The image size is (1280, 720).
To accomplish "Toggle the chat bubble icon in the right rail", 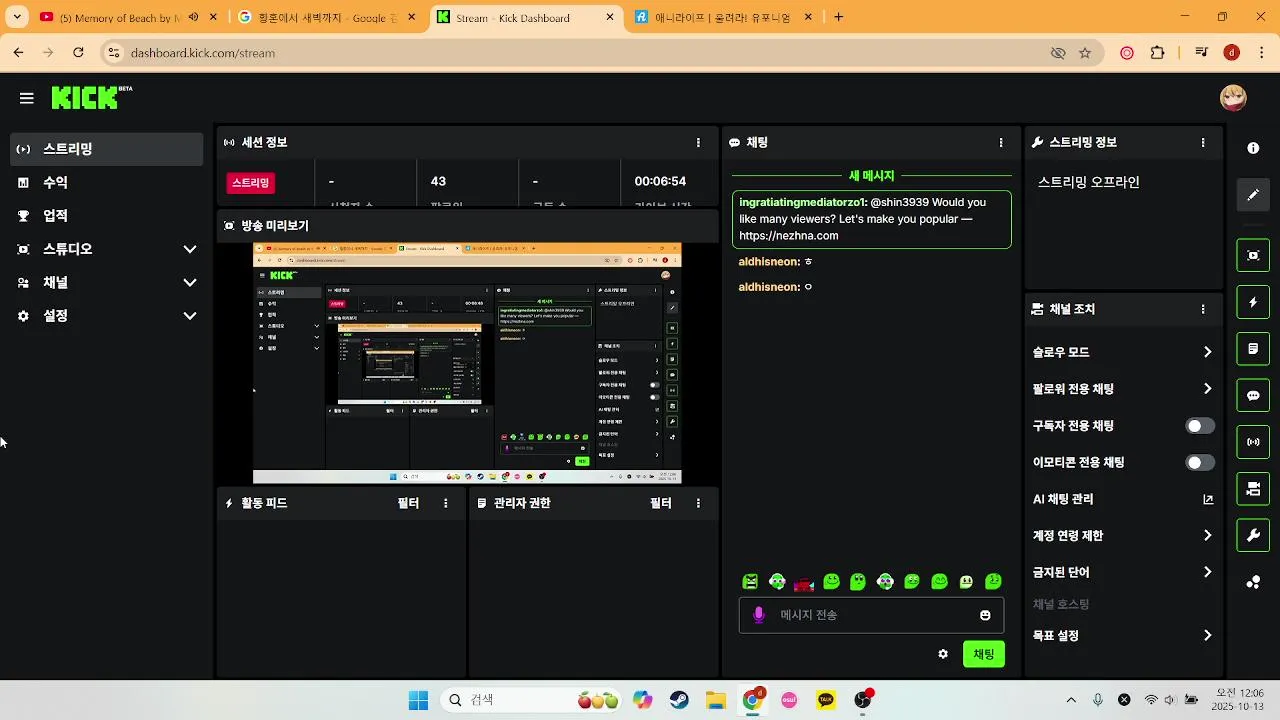I will coord(1253,395).
